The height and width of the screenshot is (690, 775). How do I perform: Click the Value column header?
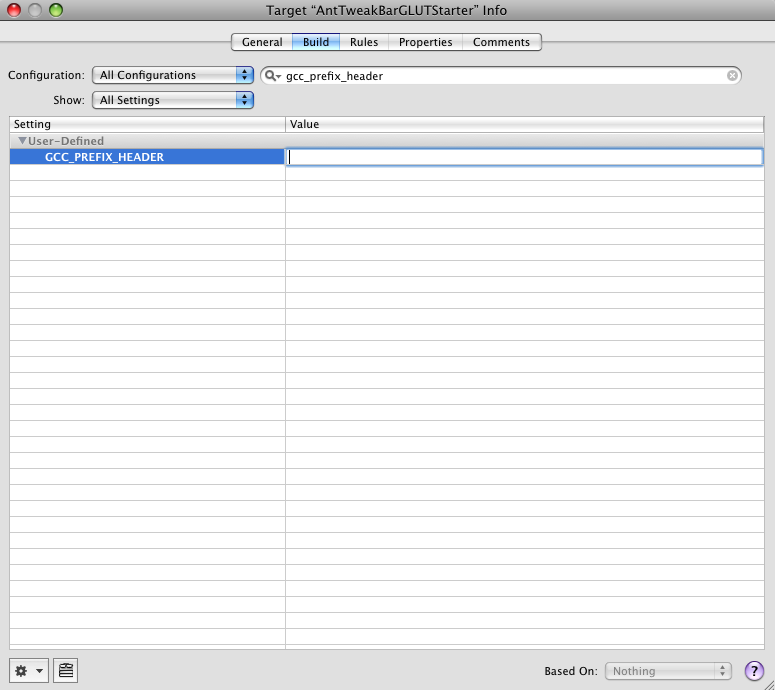[x=525, y=124]
